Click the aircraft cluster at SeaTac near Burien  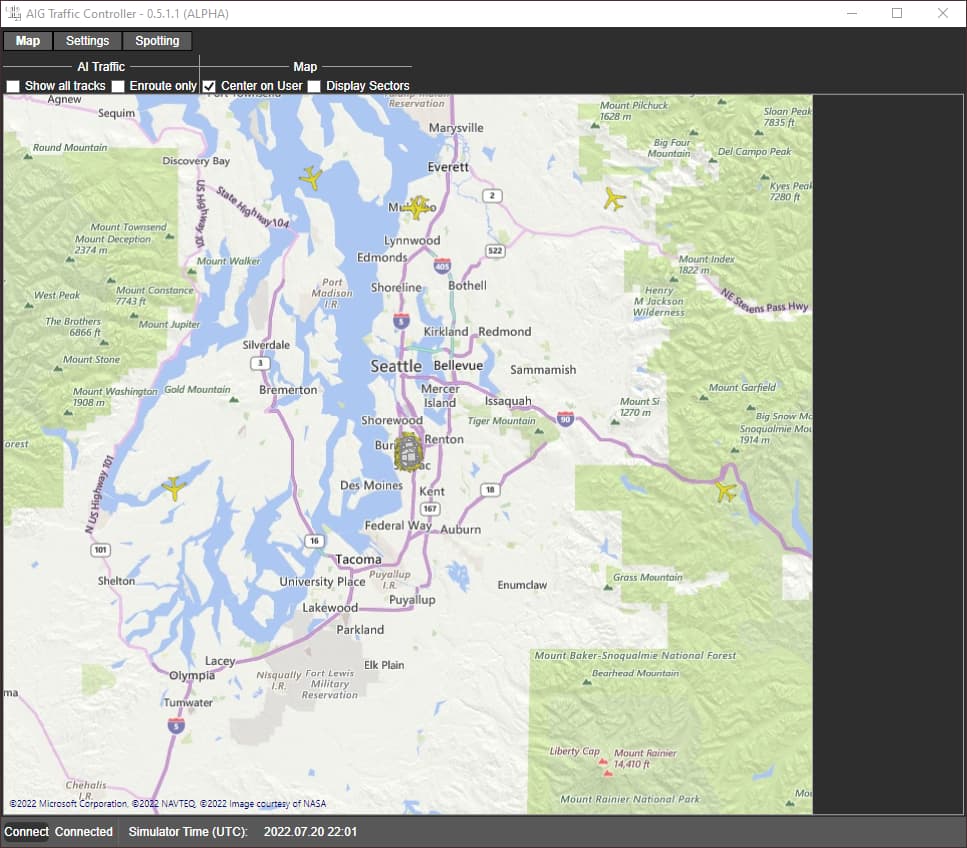409,452
